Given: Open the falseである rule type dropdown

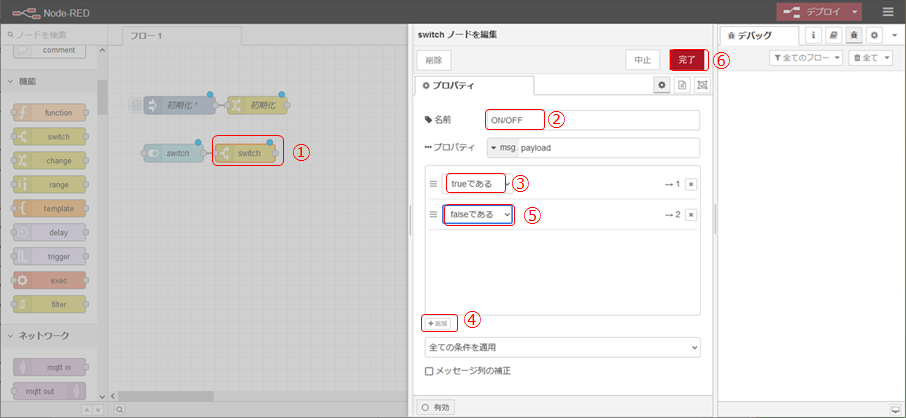Looking at the screenshot, I should tap(479, 215).
